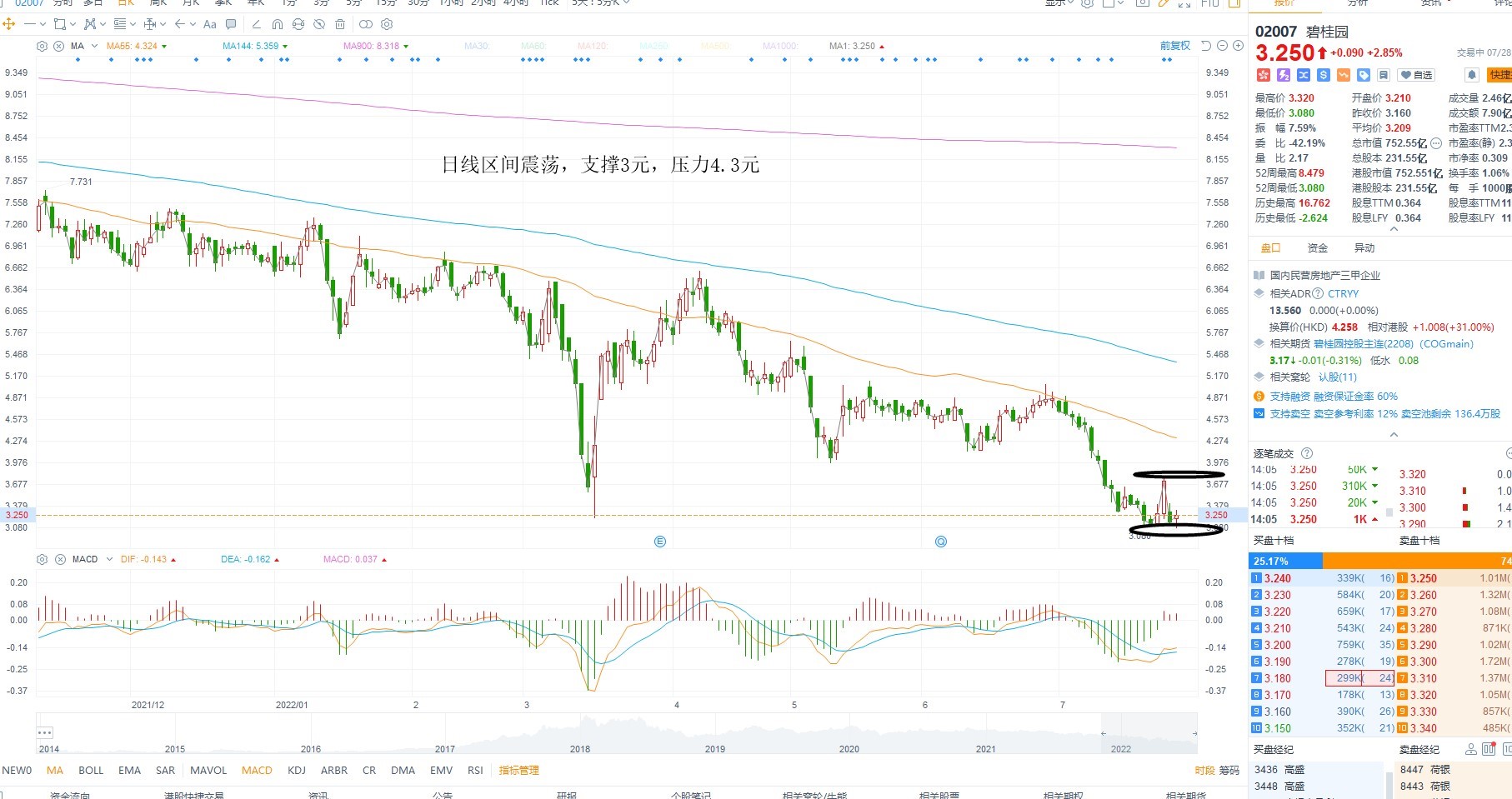Hide all drawings with eye-slash icon

(x=319, y=24)
